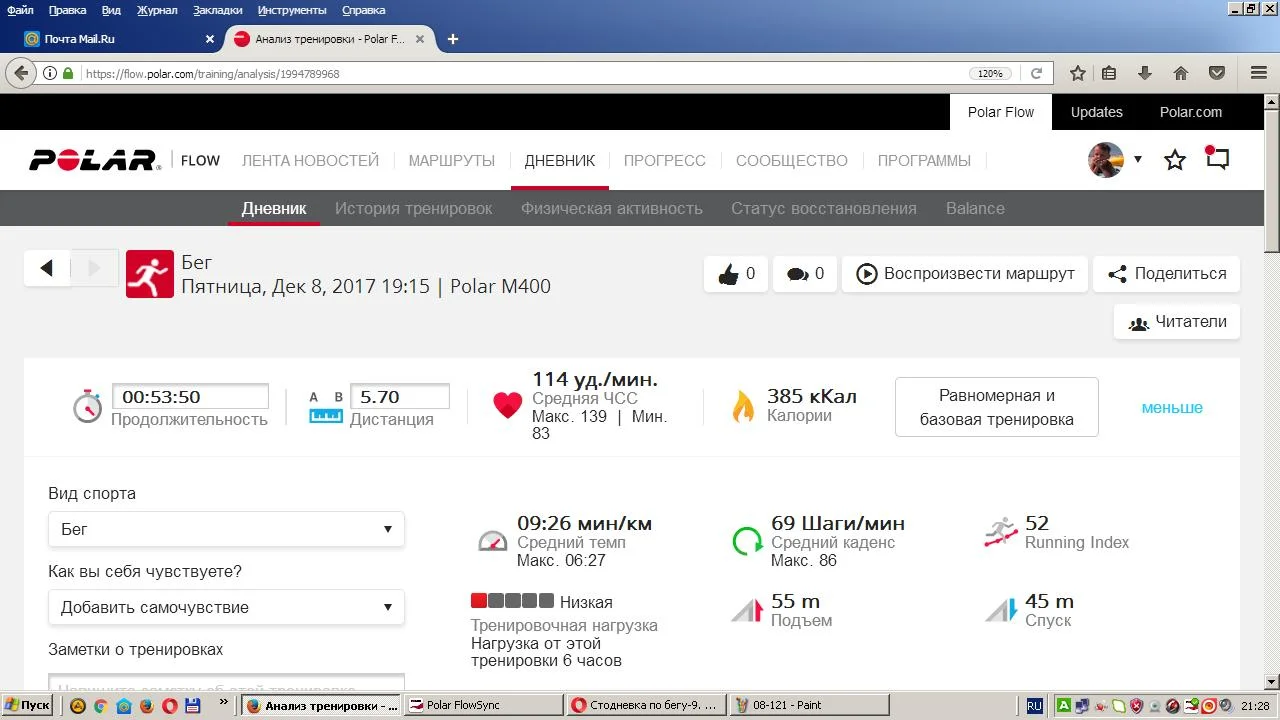Show the bookmarks library icon in toolbar
1280x720 pixels.
pyautogui.click(x=1109, y=73)
